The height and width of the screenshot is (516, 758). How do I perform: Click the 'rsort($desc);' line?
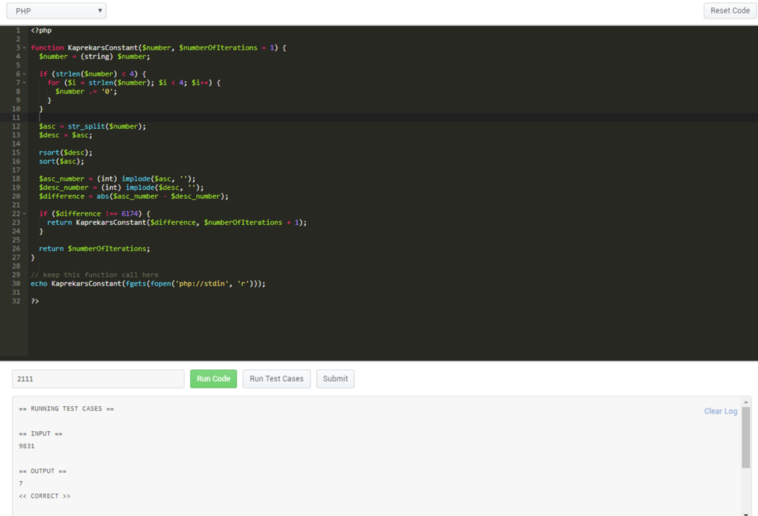pos(65,152)
